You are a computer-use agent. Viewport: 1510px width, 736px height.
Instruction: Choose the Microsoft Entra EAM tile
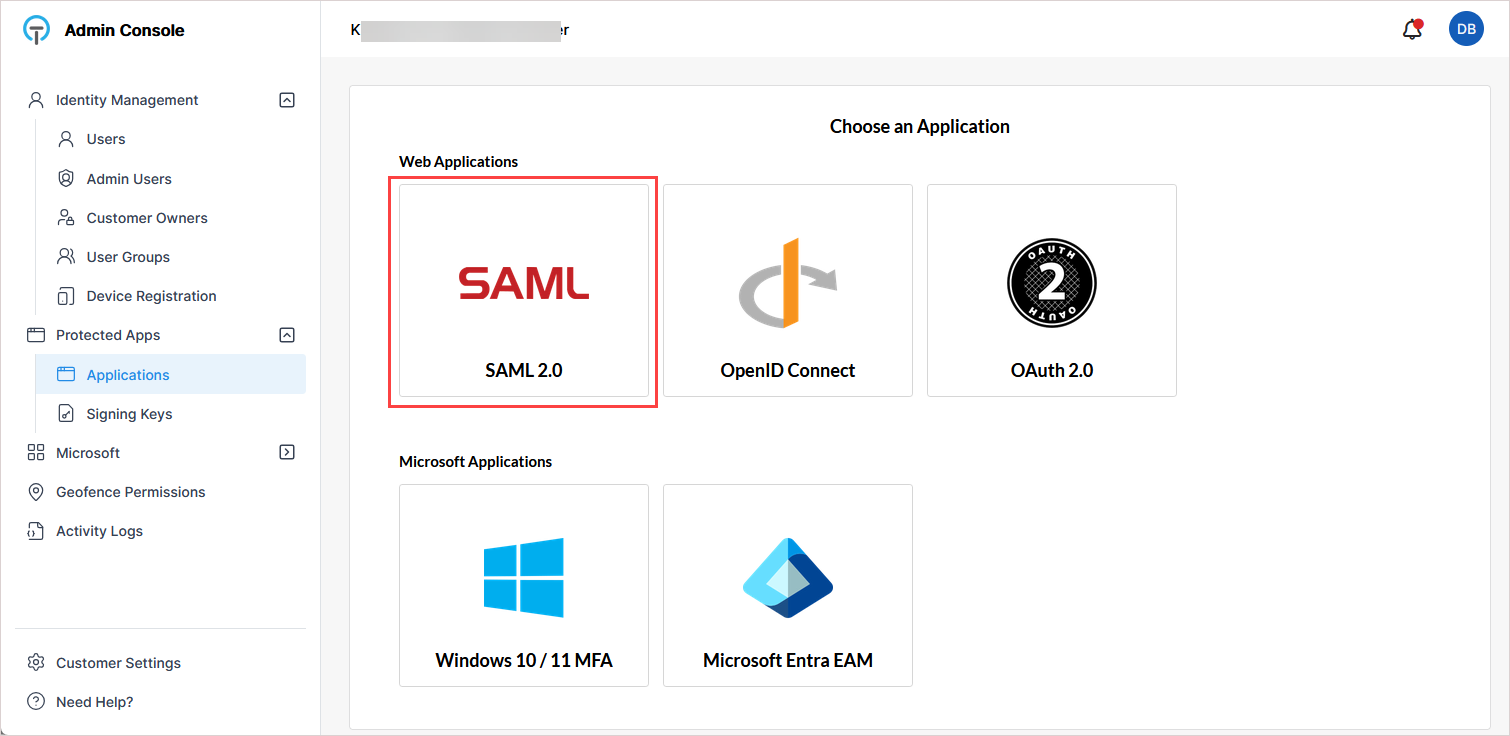[x=787, y=585]
